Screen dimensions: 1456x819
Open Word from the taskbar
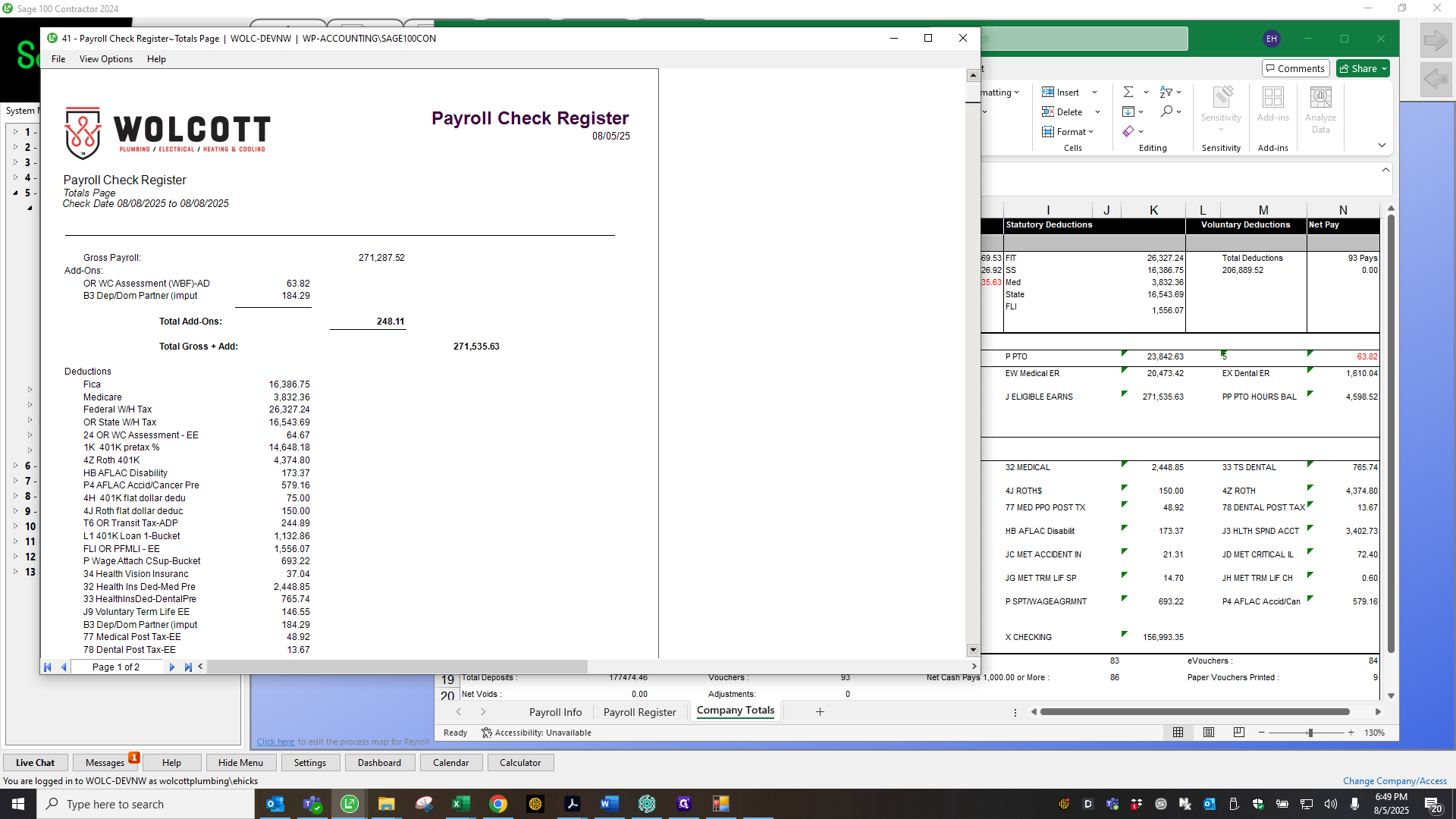coord(610,804)
